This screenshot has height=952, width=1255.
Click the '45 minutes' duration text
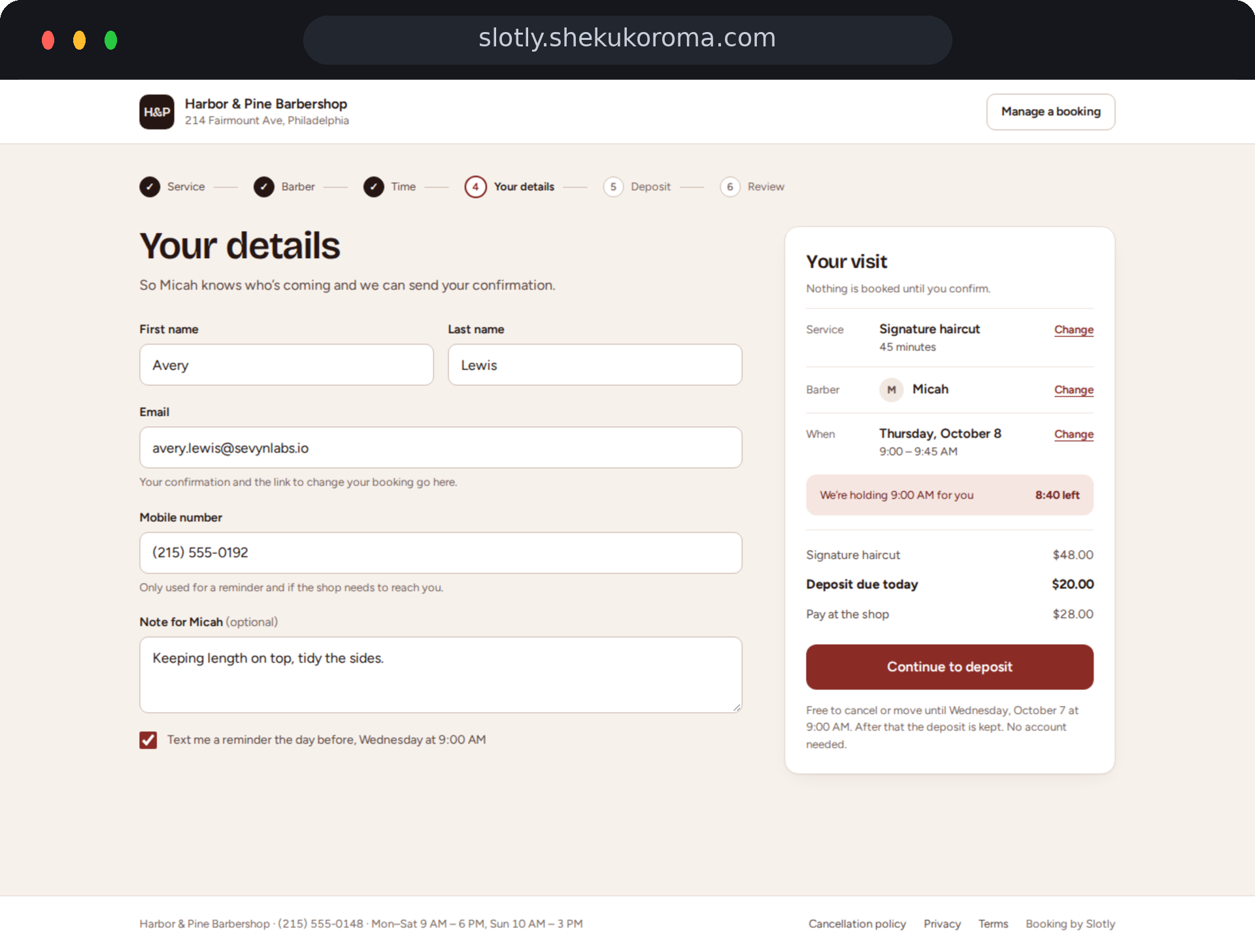coord(907,347)
